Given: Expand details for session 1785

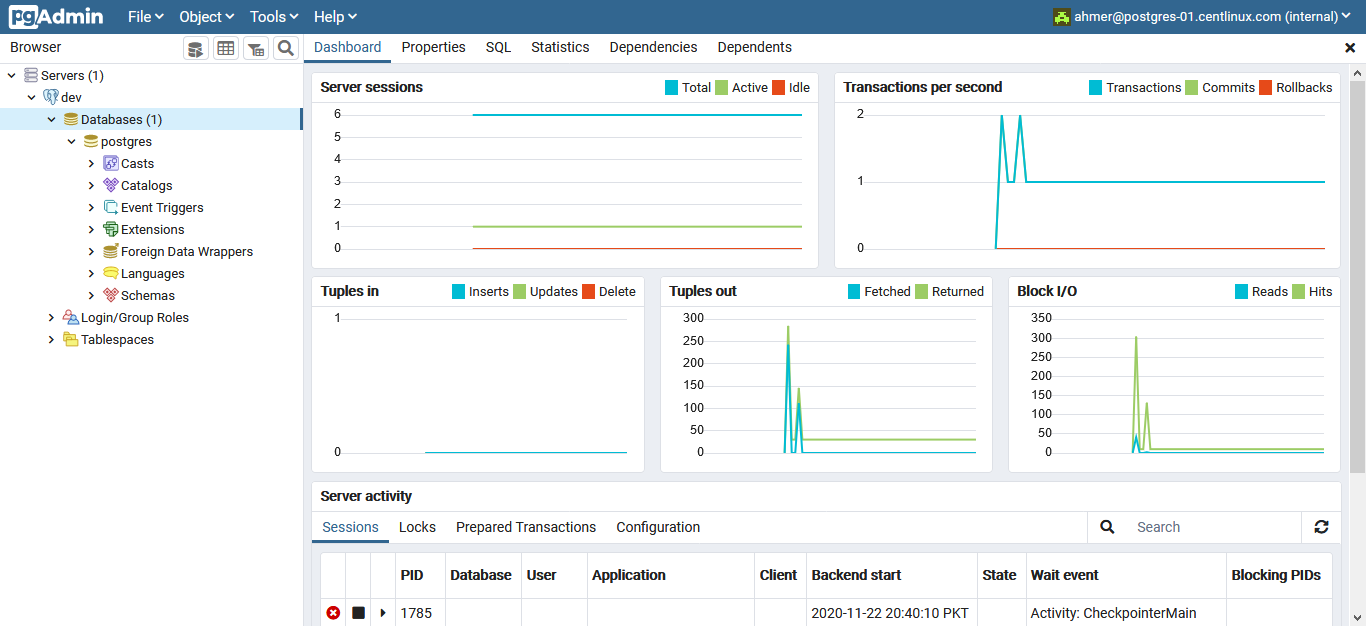Looking at the screenshot, I should 383,612.
